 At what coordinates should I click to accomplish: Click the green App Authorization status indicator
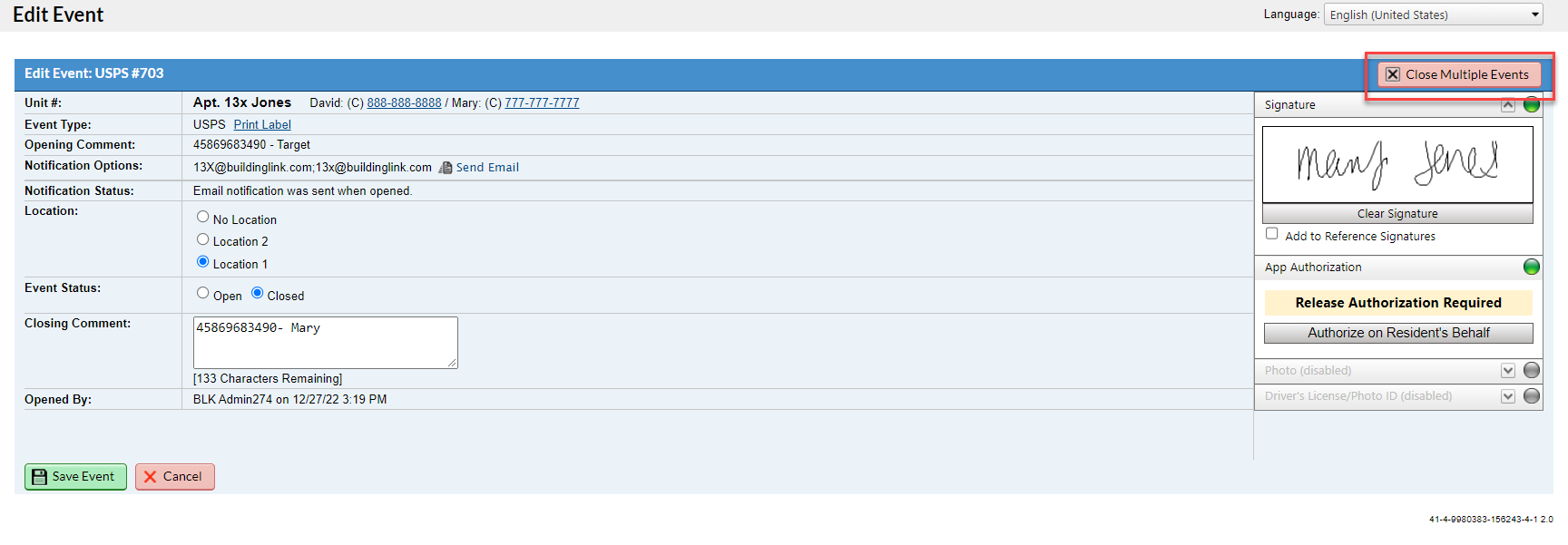(1531, 267)
